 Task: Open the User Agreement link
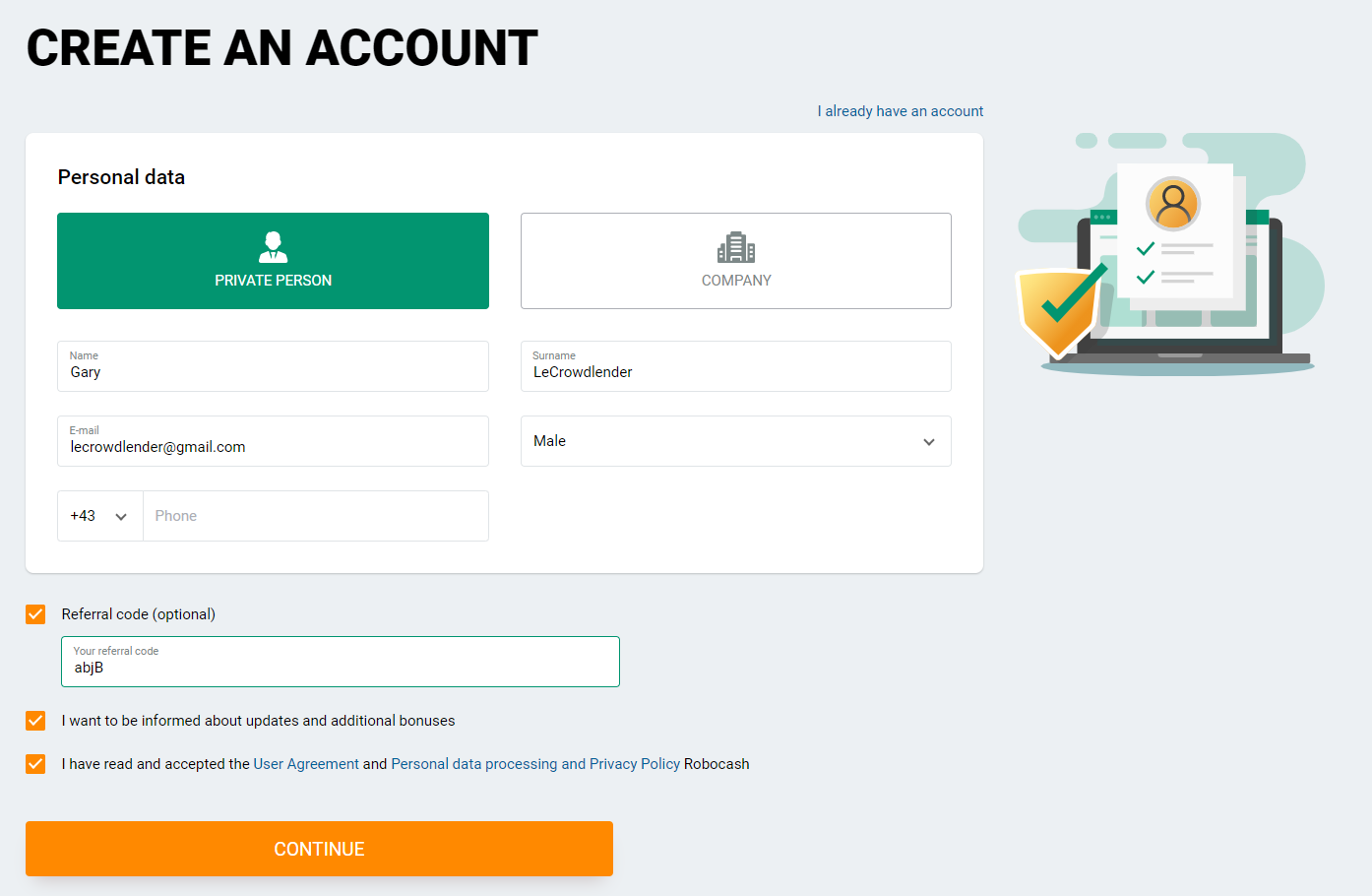[306, 764]
